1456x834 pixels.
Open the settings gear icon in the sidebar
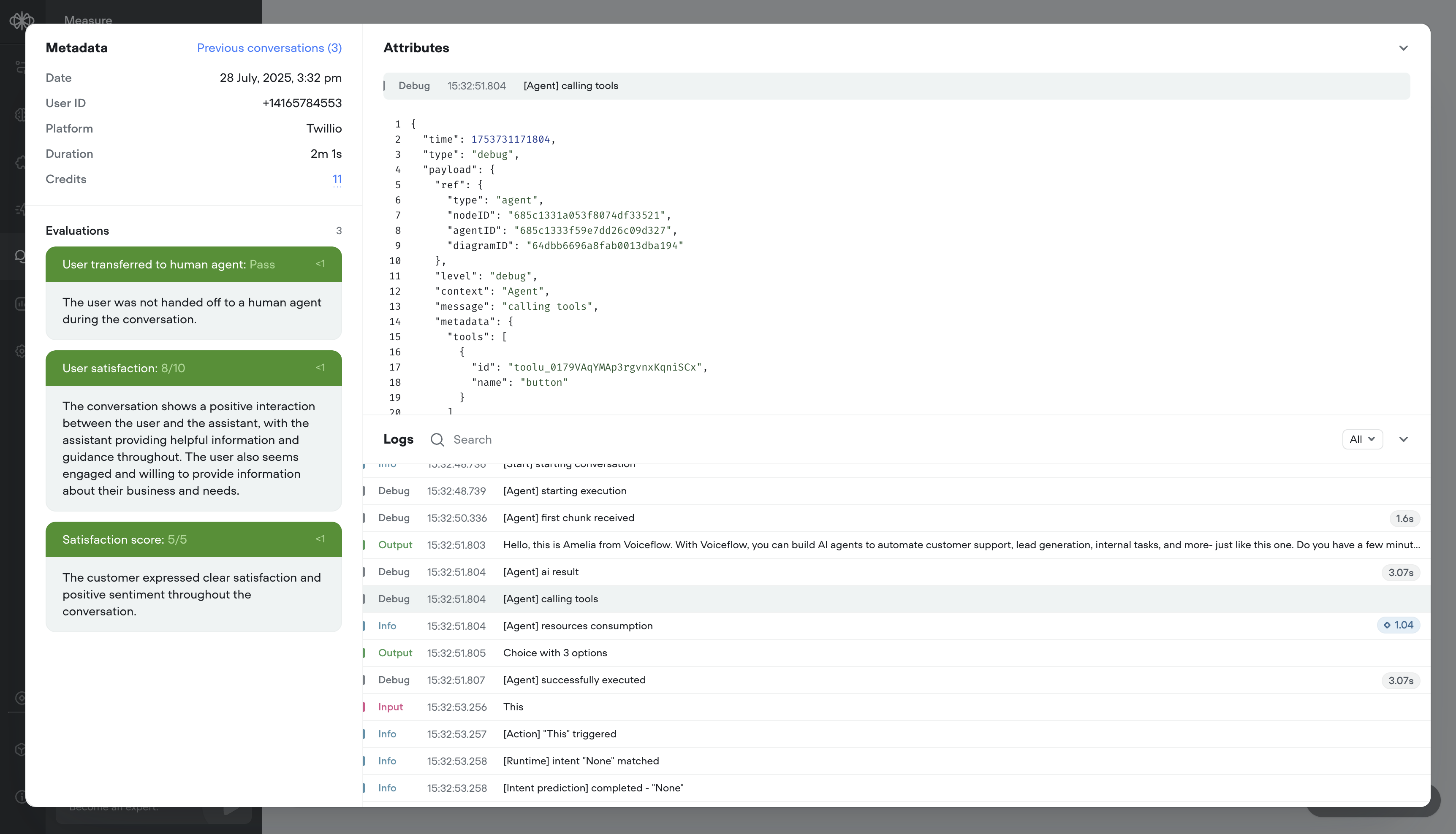21,351
